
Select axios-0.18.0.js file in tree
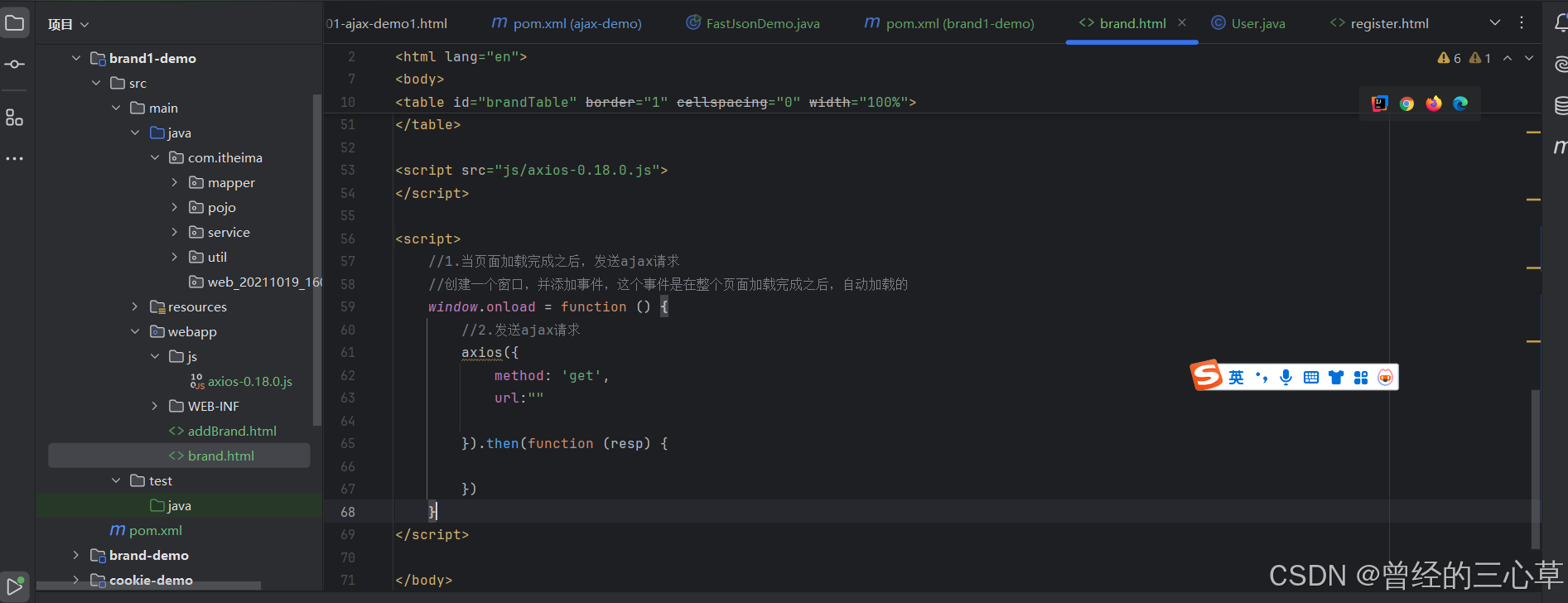tap(241, 381)
